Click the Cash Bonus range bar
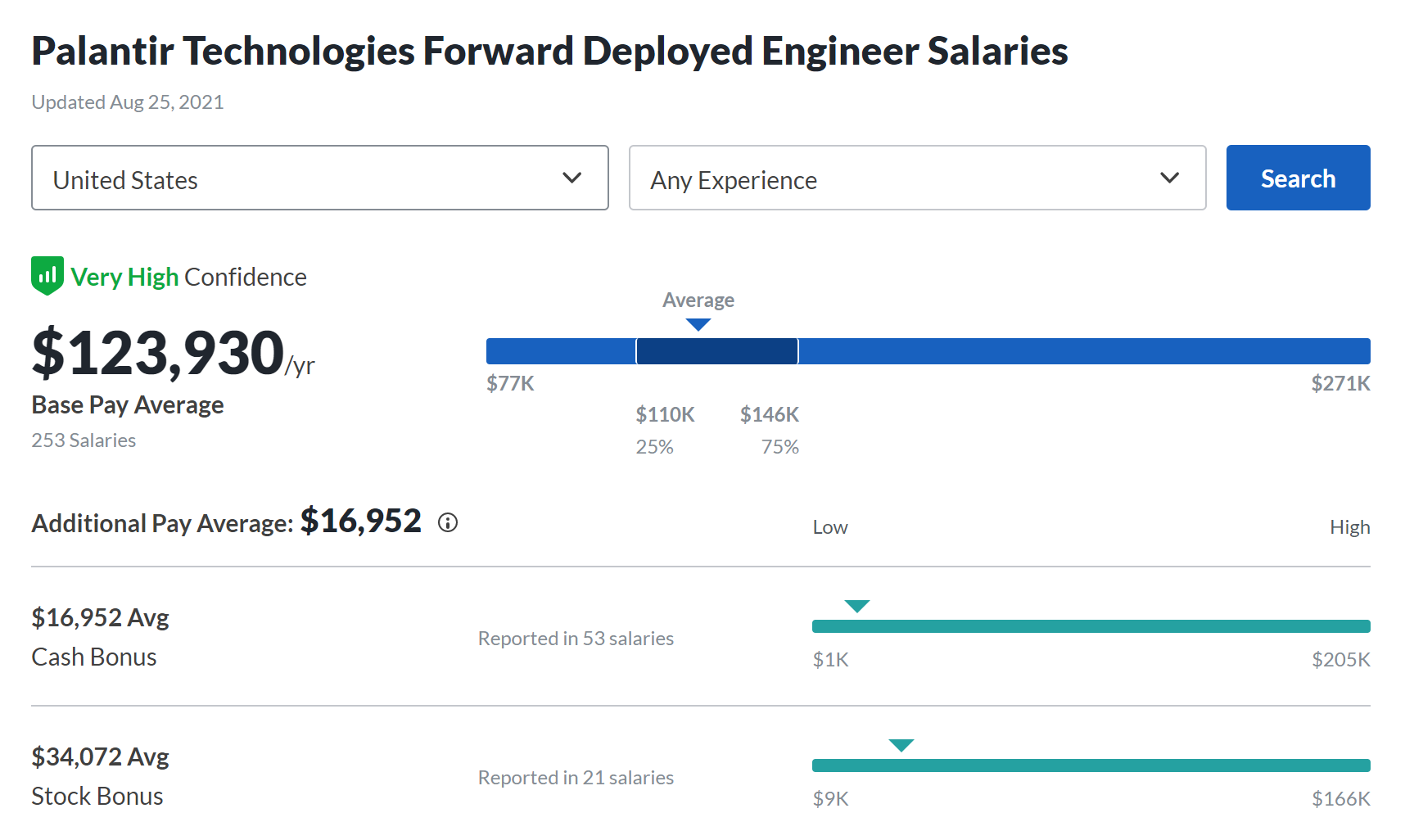 1091,626
